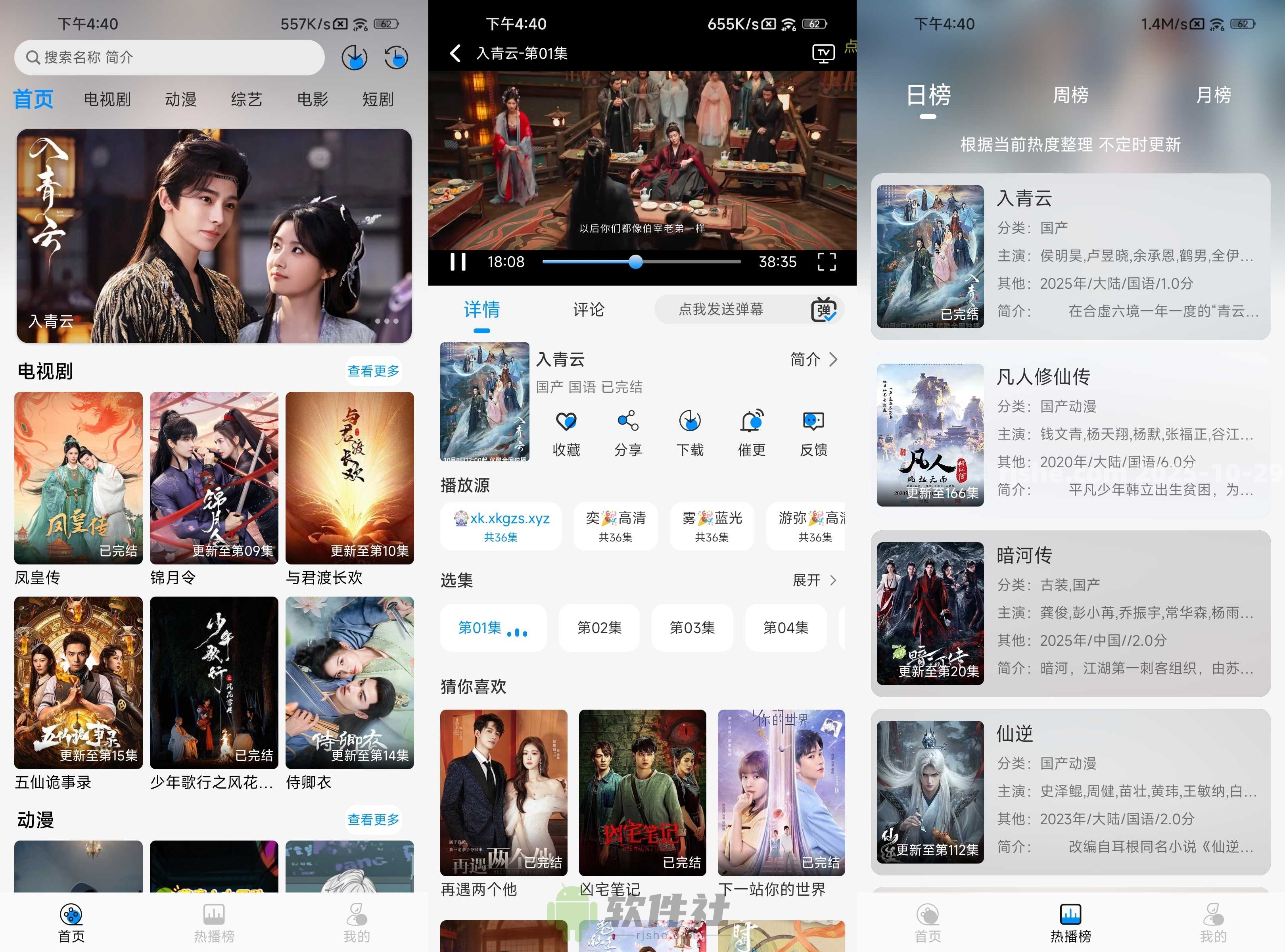The image size is (1285, 952).
Task: Tap the TV cast icon
Action: [823, 54]
